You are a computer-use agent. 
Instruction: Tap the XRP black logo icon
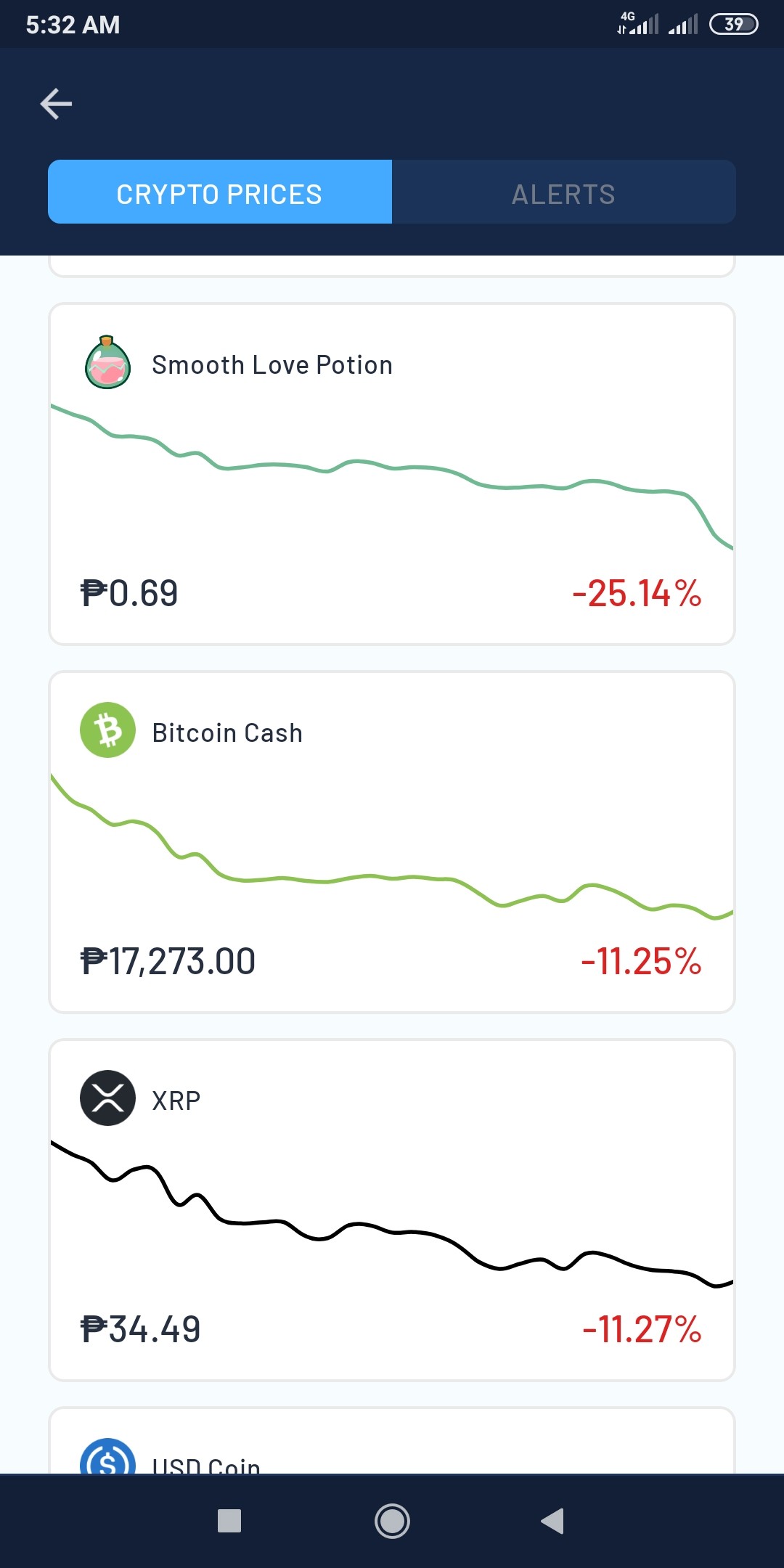pyautogui.click(x=107, y=1098)
